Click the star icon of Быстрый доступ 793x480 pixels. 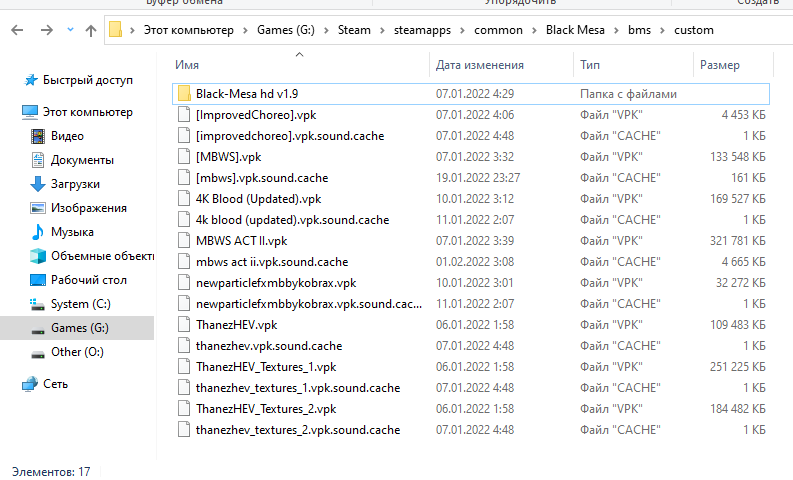coord(31,80)
